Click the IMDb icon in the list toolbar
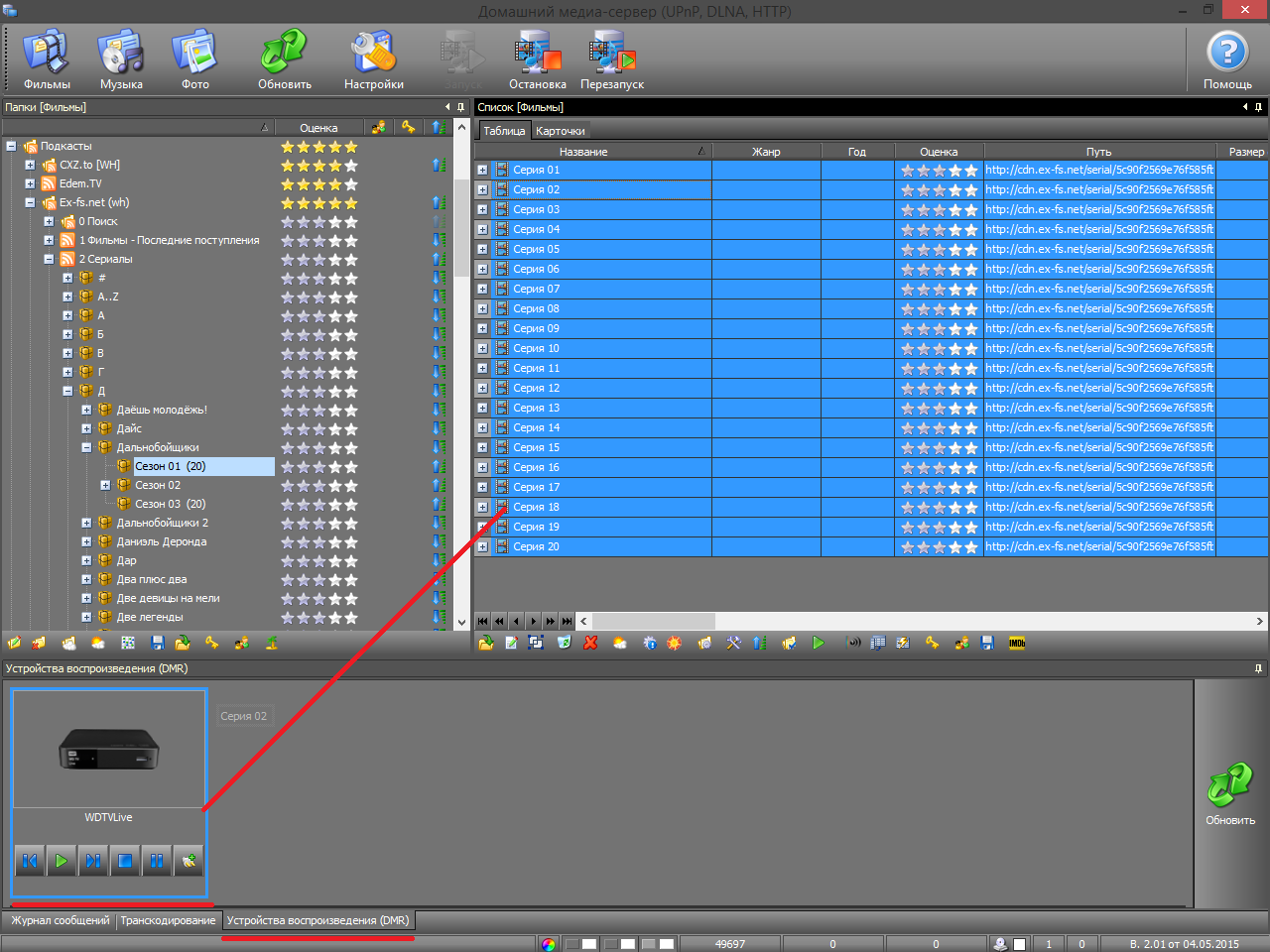 [1017, 644]
